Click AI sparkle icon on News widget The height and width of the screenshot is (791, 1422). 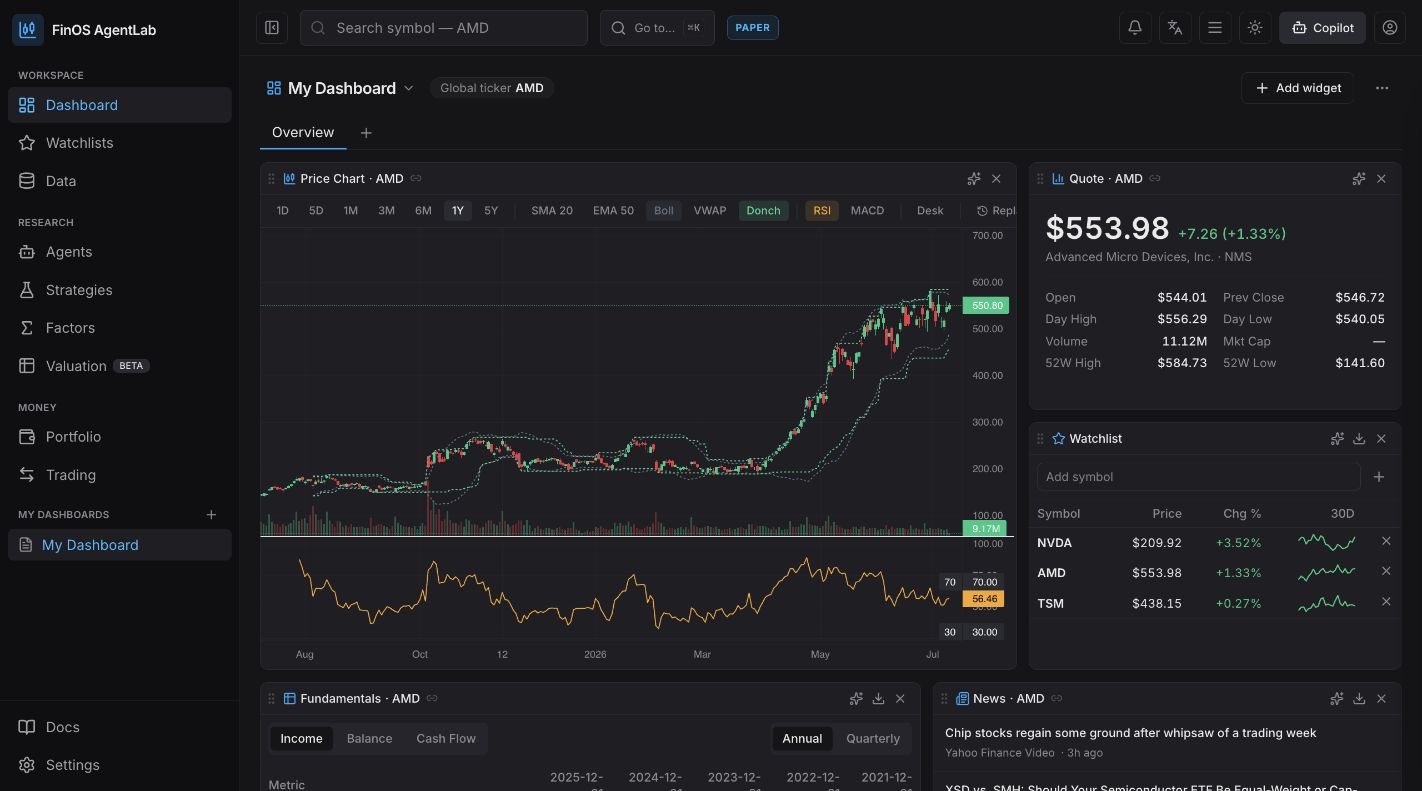1337,699
